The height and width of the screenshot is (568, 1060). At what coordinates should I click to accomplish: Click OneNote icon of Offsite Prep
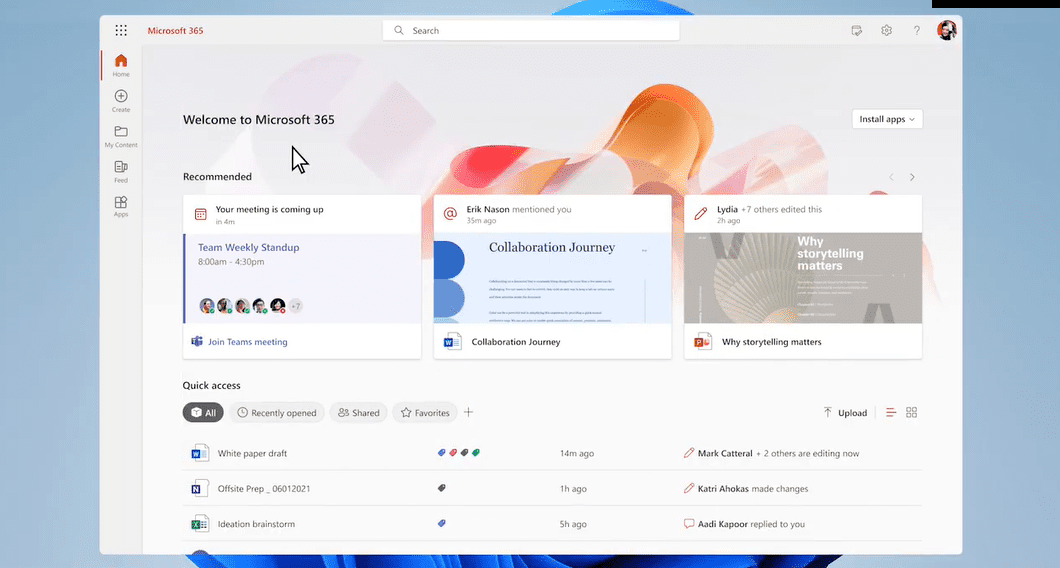click(199, 488)
